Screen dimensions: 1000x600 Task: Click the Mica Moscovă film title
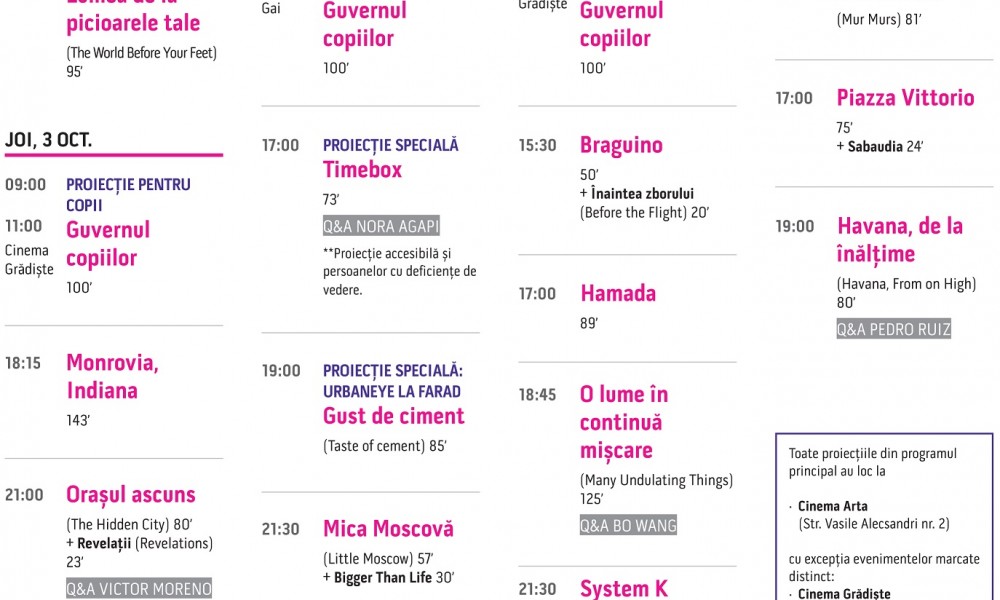tap(388, 529)
